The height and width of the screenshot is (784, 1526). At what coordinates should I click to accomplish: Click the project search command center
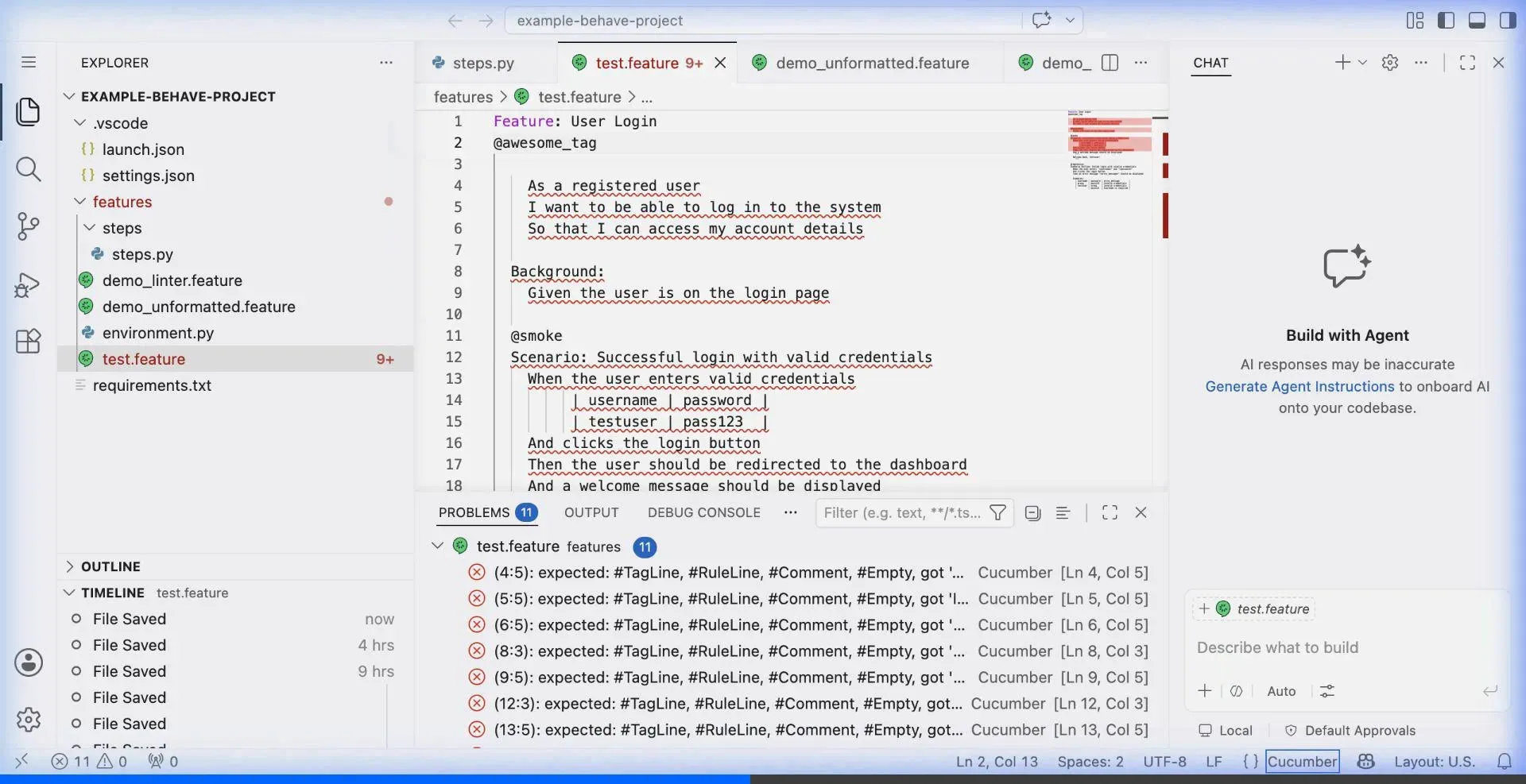(763, 21)
